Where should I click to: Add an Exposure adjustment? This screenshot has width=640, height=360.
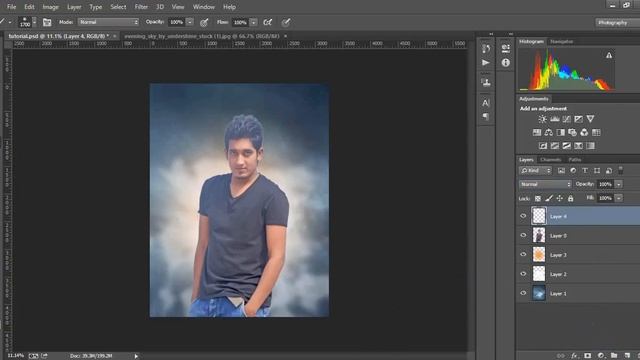[x=578, y=119]
